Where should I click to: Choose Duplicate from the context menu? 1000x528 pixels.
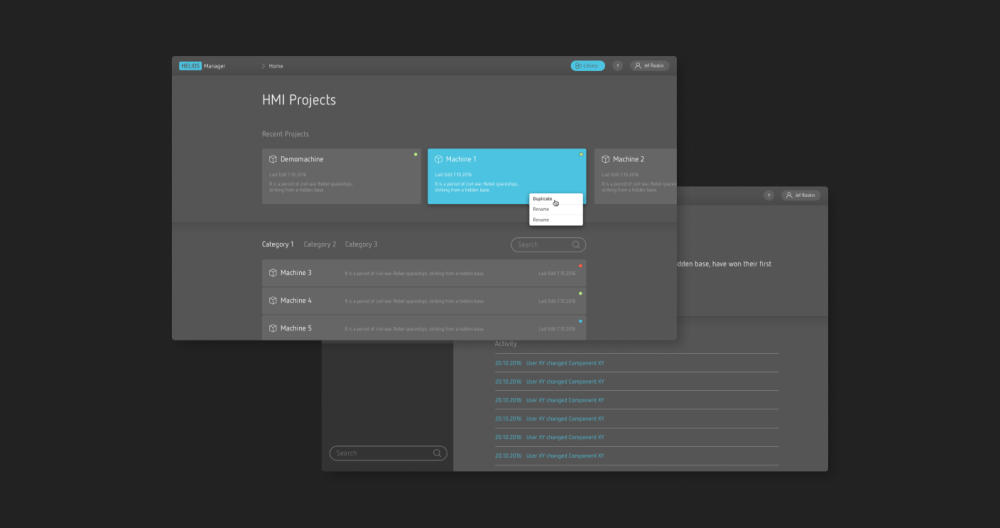(x=542, y=199)
